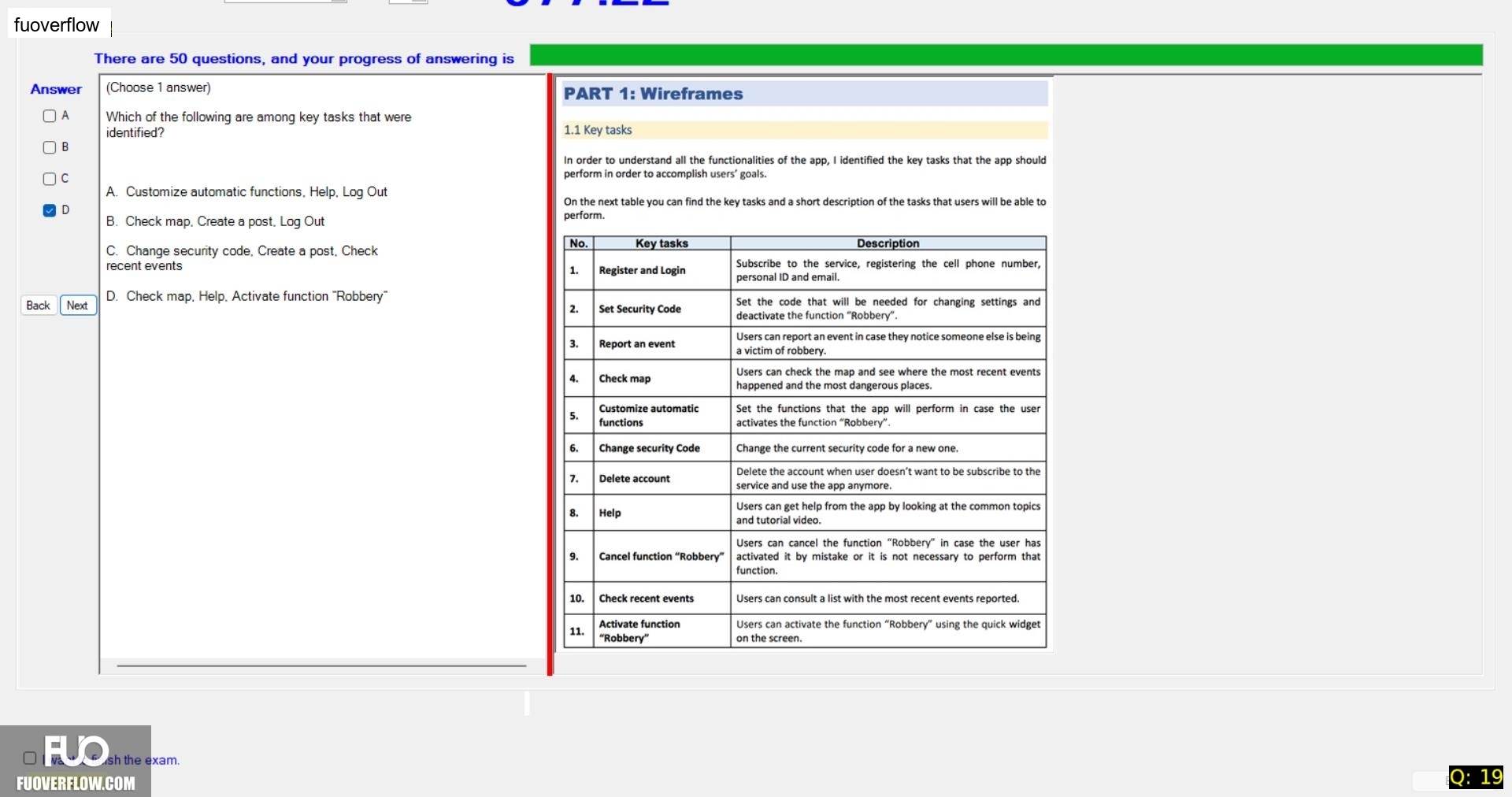Click option text C starting 'Change security code'
Viewport: 1512px width, 797px height.
[x=242, y=258]
